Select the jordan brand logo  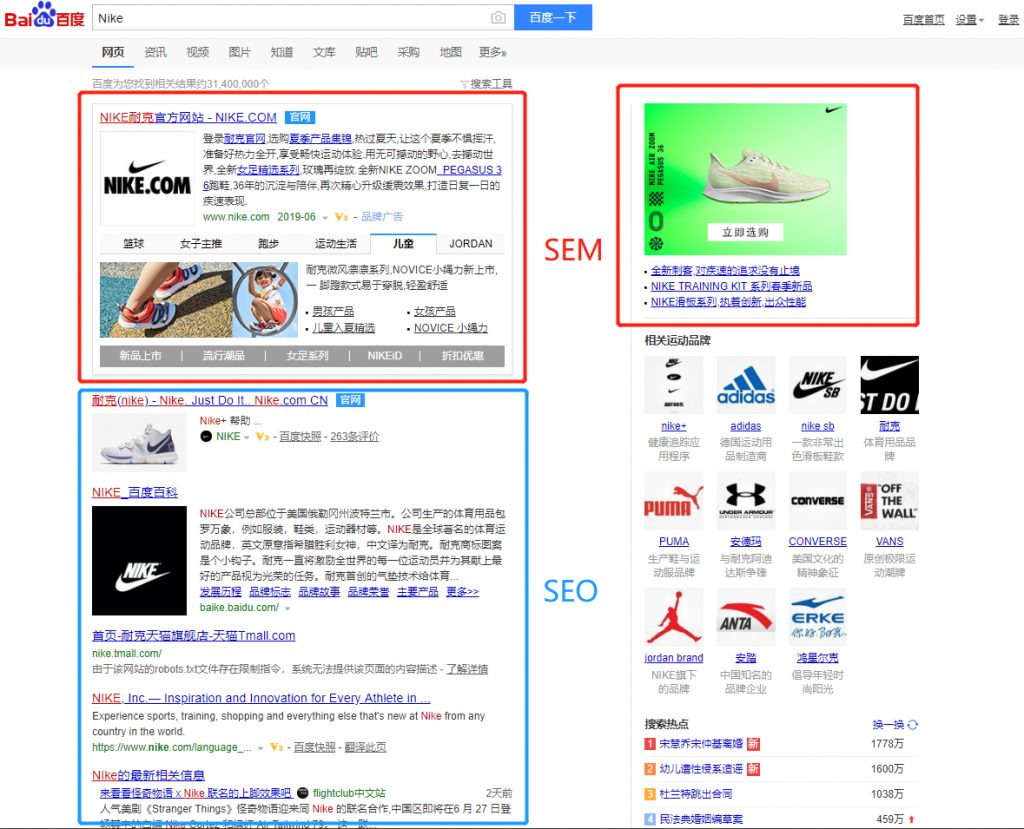click(x=675, y=617)
